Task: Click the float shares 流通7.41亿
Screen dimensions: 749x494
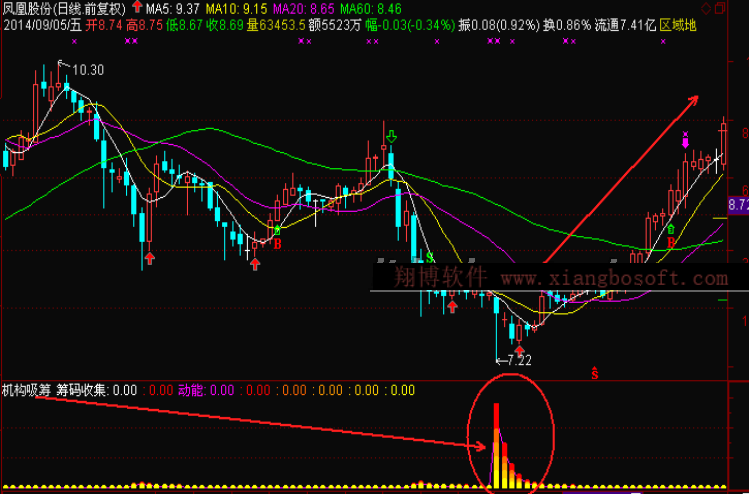Action: [625, 25]
